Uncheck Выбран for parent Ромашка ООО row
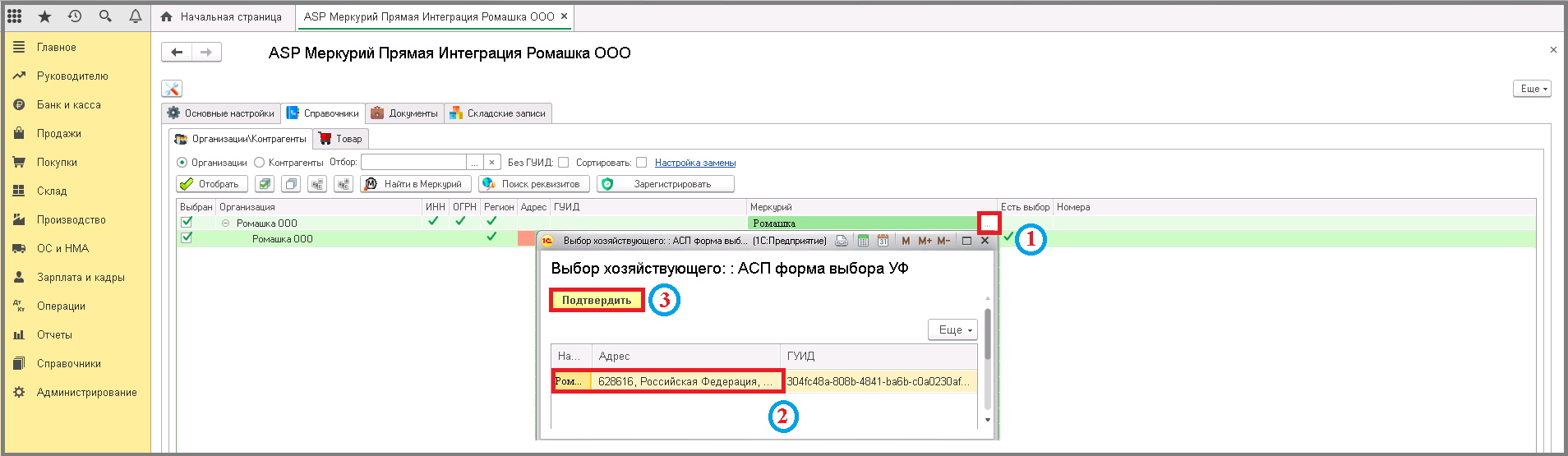The image size is (1568, 456). (x=187, y=222)
